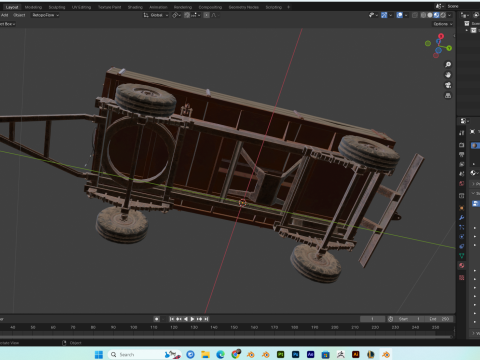Open File Explorer from taskbar
480x360 pixels.
(205, 354)
